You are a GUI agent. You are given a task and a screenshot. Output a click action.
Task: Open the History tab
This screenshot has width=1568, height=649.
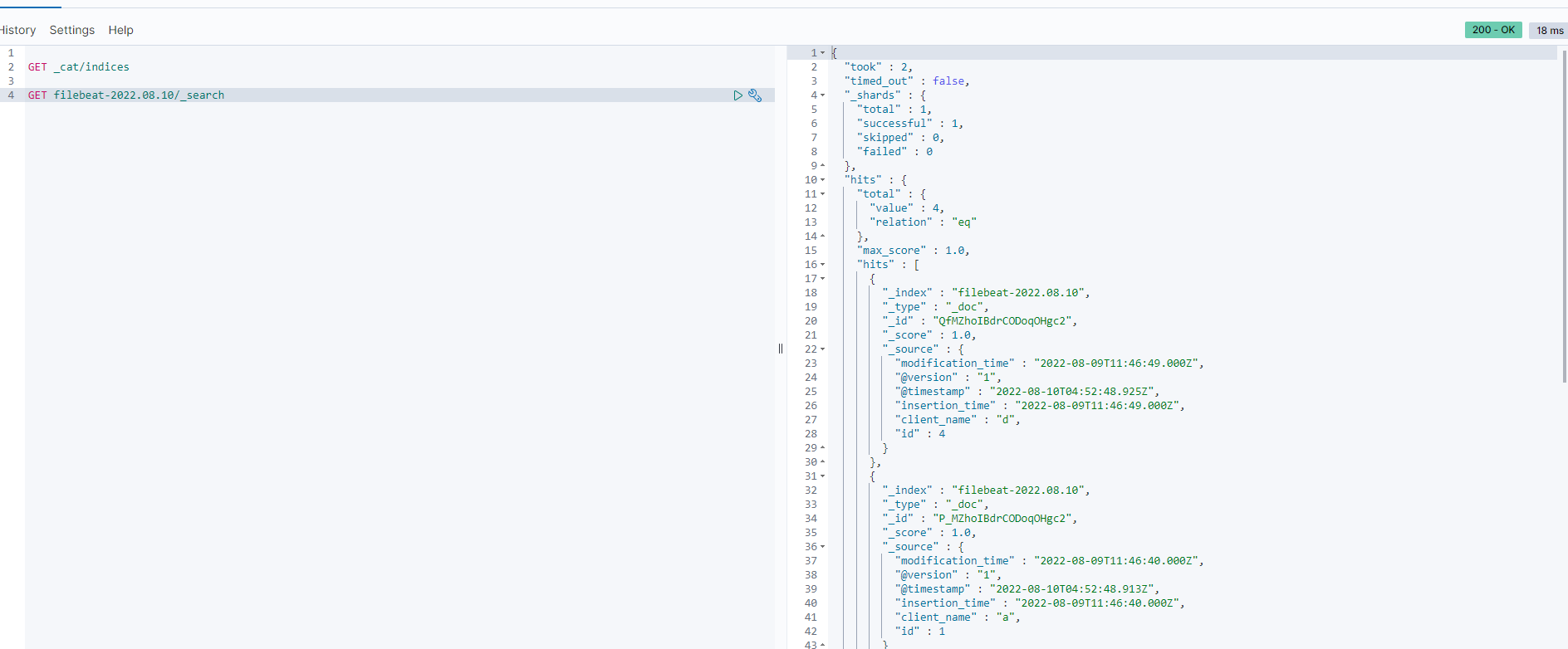17,30
